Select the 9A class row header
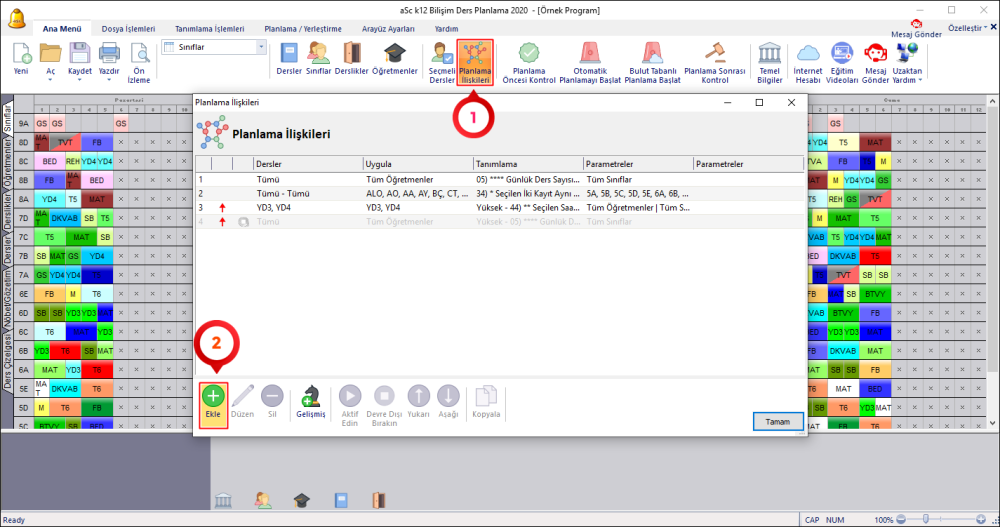 point(24,123)
